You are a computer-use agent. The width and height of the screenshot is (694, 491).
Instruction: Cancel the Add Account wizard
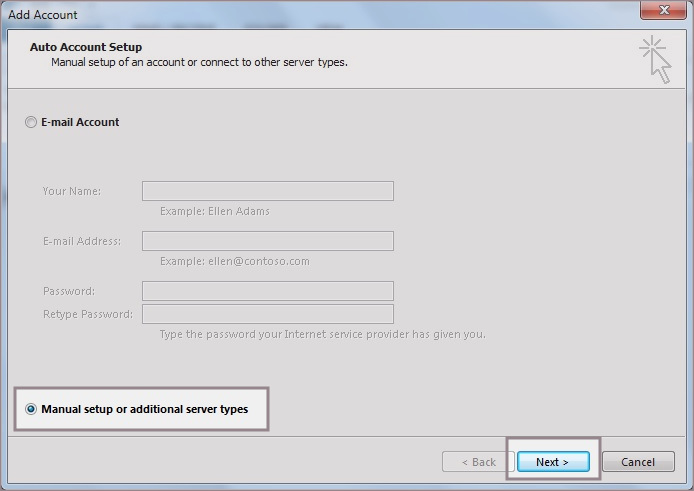(637, 462)
